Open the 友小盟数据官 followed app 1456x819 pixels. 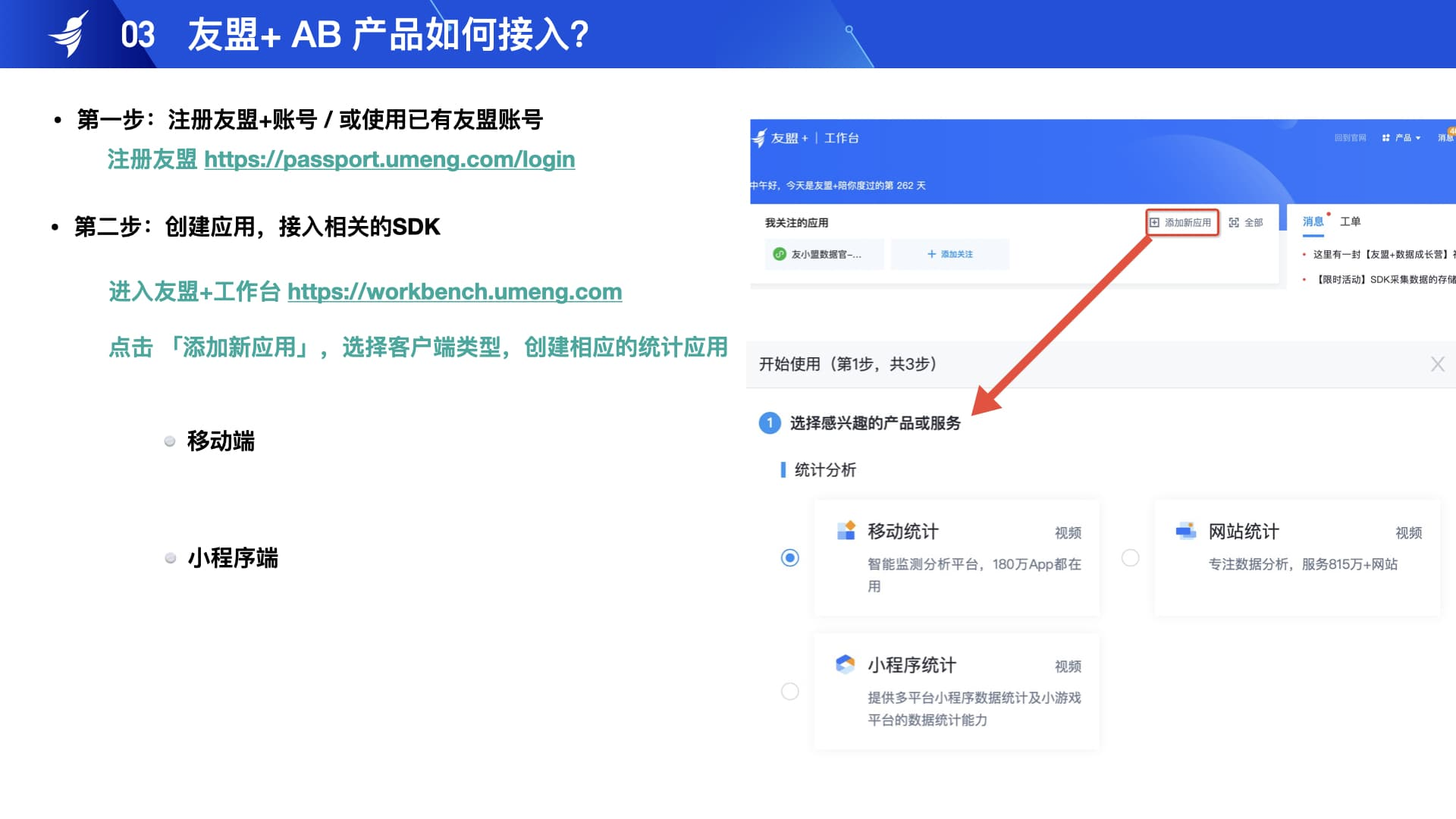pos(824,254)
